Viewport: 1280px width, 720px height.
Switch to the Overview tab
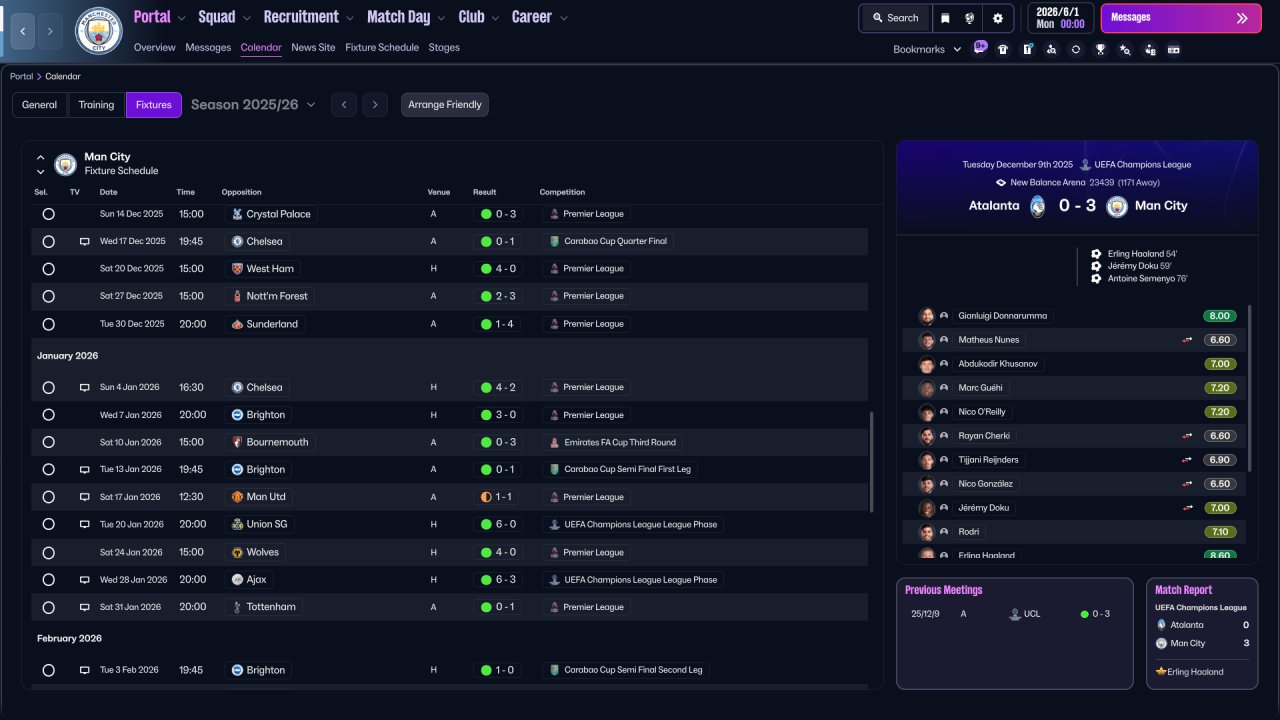pyautogui.click(x=154, y=48)
